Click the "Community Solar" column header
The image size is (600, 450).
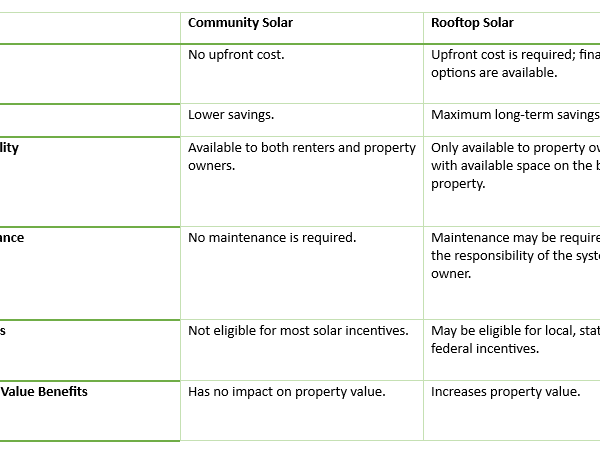click(240, 22)
